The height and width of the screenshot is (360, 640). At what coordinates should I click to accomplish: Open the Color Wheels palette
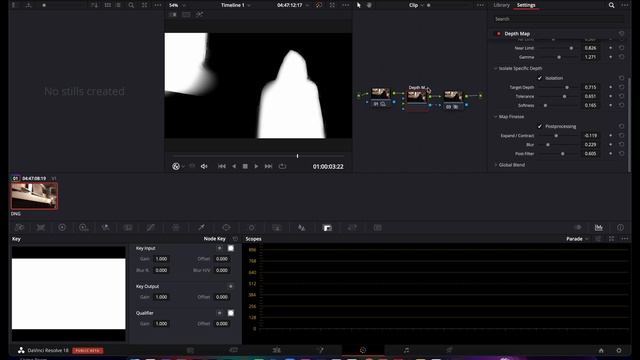coord(62,227)
